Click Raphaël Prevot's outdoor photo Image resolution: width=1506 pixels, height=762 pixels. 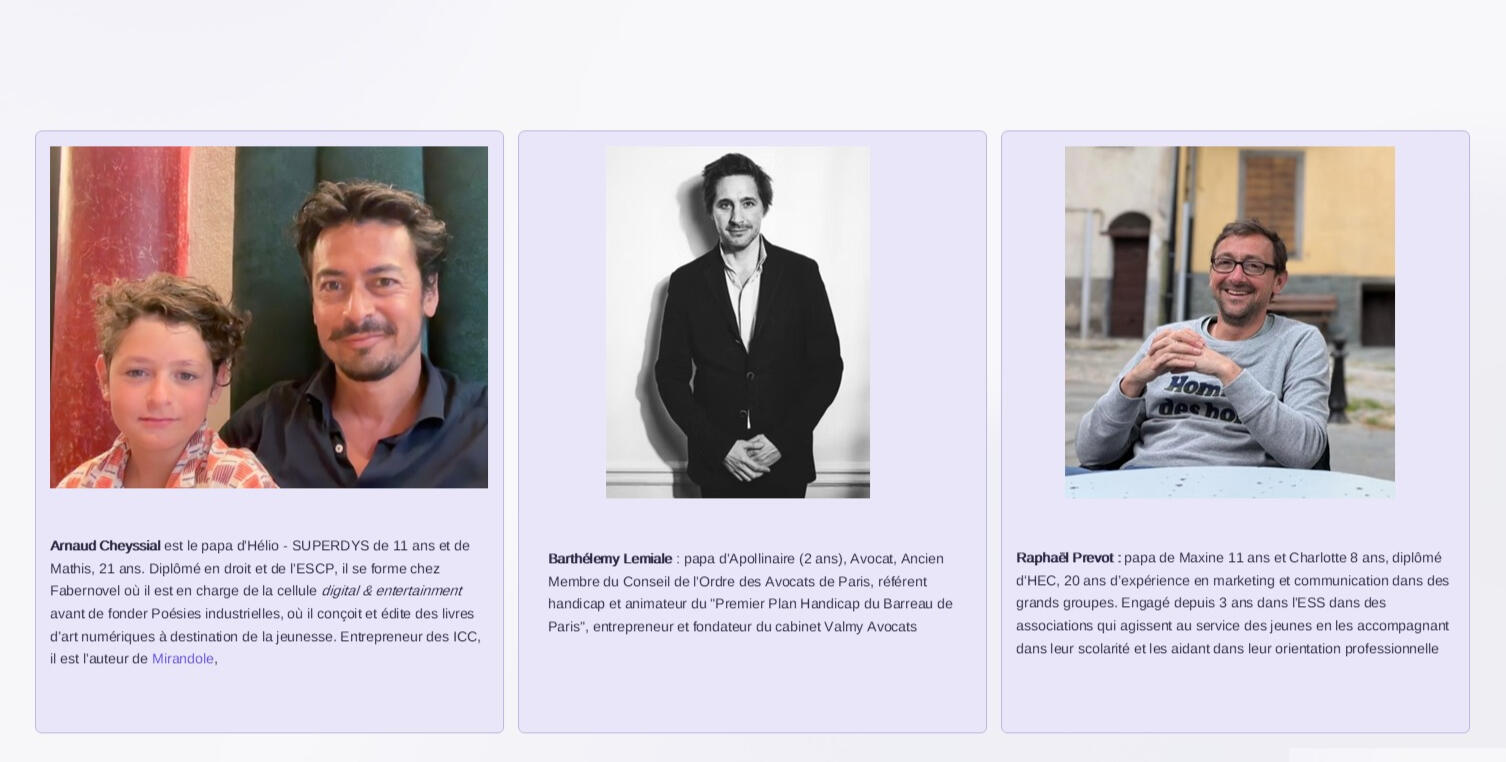tap(1229, 322)
